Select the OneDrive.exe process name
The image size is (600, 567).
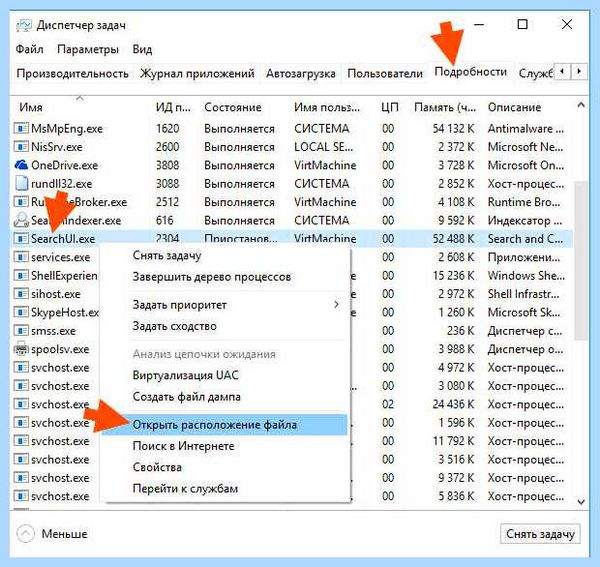(x=64, y=165)
